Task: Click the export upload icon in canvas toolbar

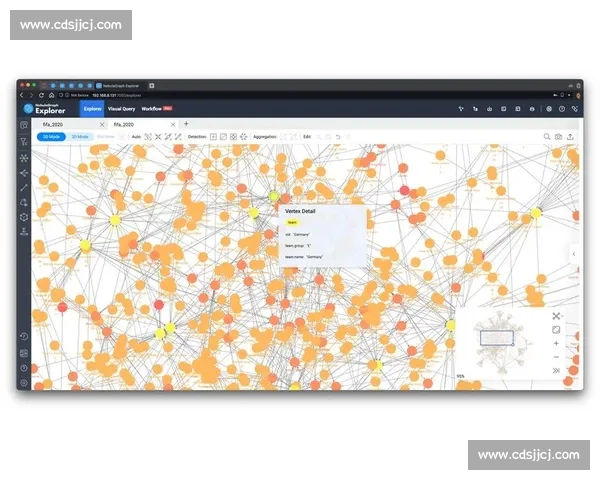Action: click(570, 136)
